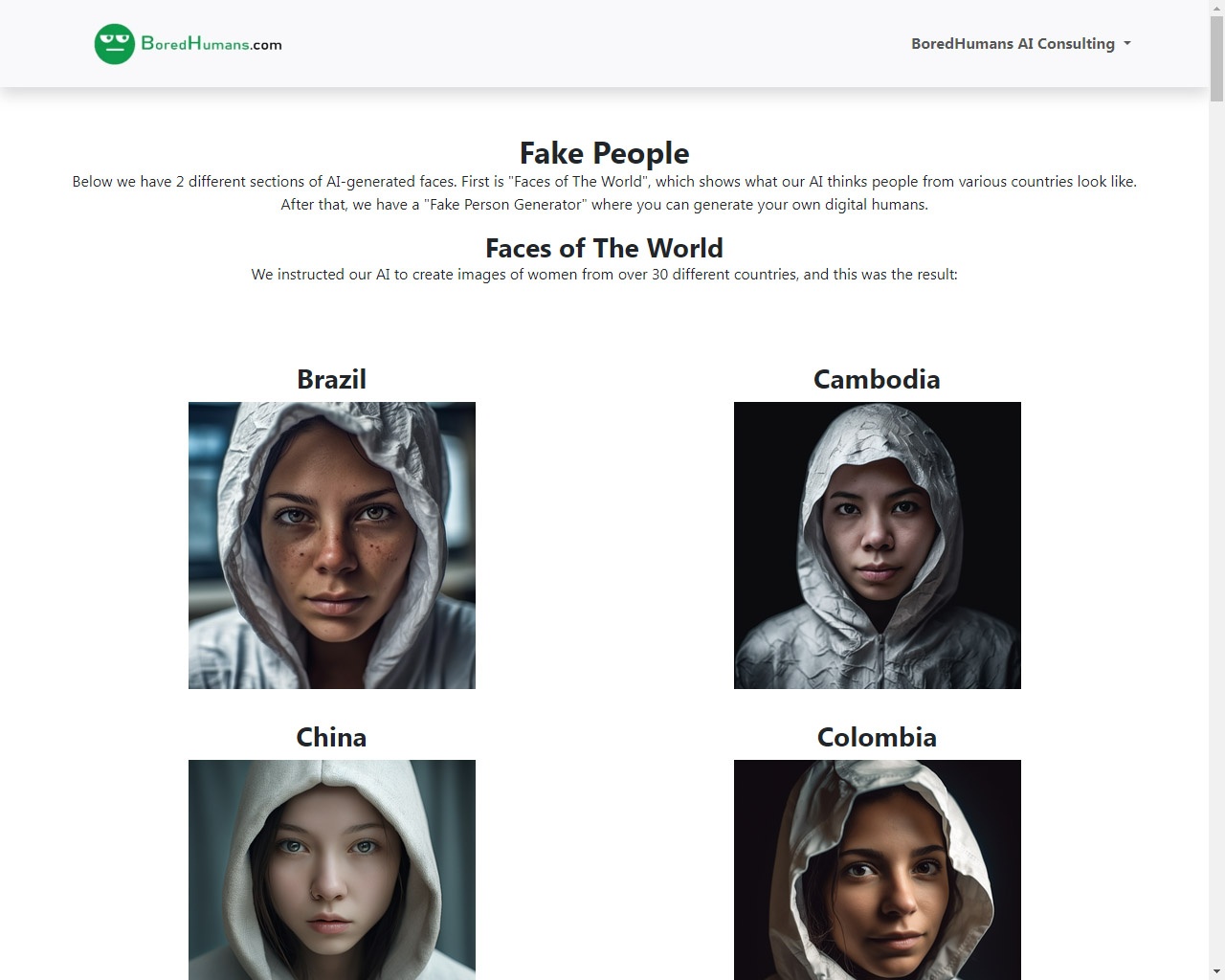The height and width of the screenshot is (980, 1225).
Task: Click the intro paragraph about AI-generated faces
Action: point(605,193)
